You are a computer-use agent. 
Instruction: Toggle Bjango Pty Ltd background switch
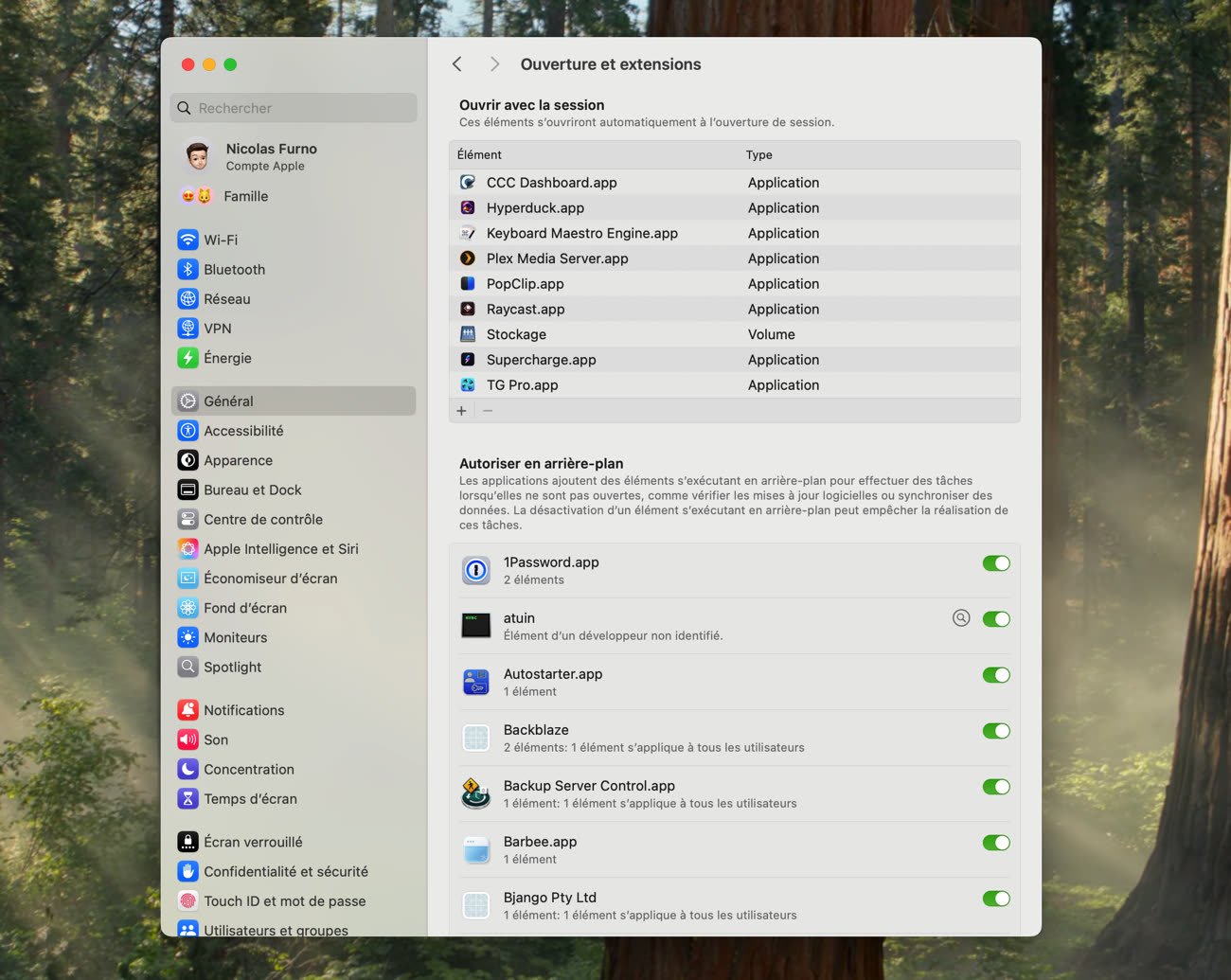tap(996, 899)
